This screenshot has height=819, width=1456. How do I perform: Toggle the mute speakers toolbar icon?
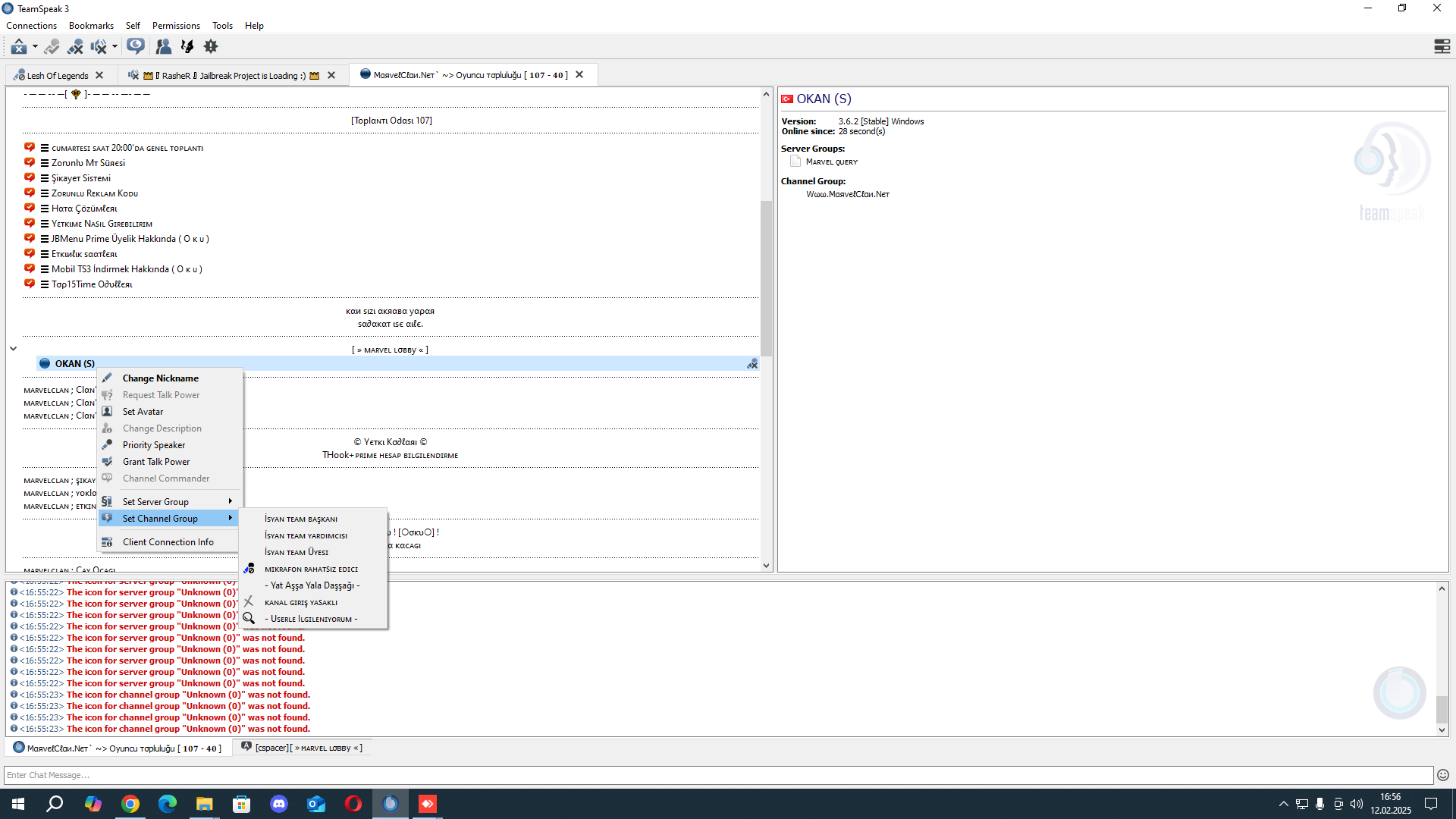[x=99, y=47]
